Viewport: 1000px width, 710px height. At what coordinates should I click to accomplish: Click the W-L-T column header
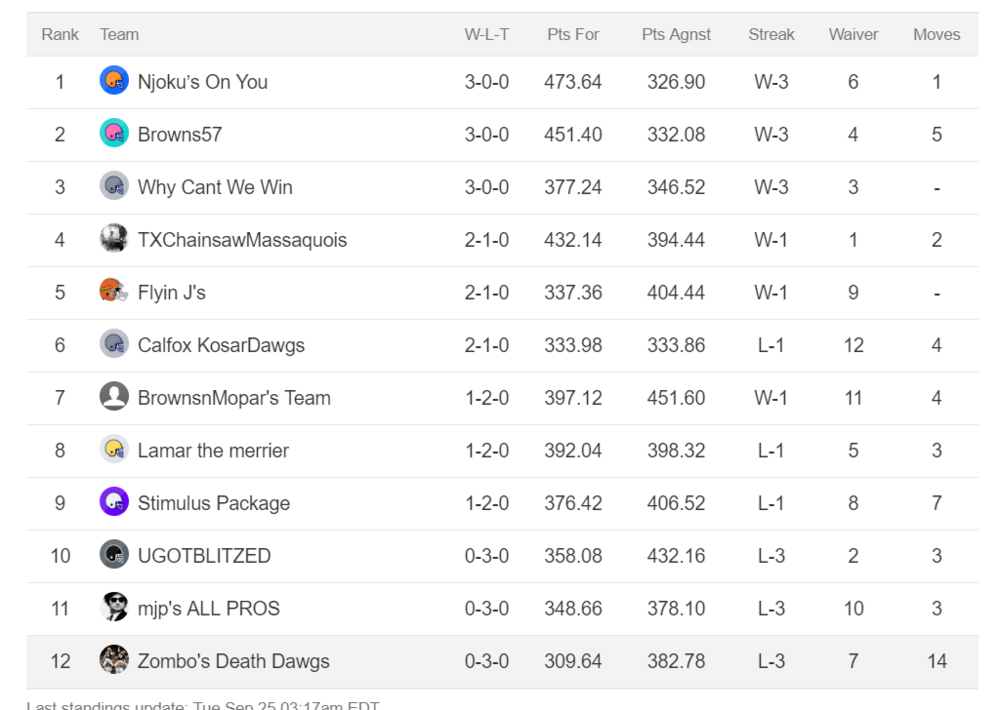[x=487, y=34]
